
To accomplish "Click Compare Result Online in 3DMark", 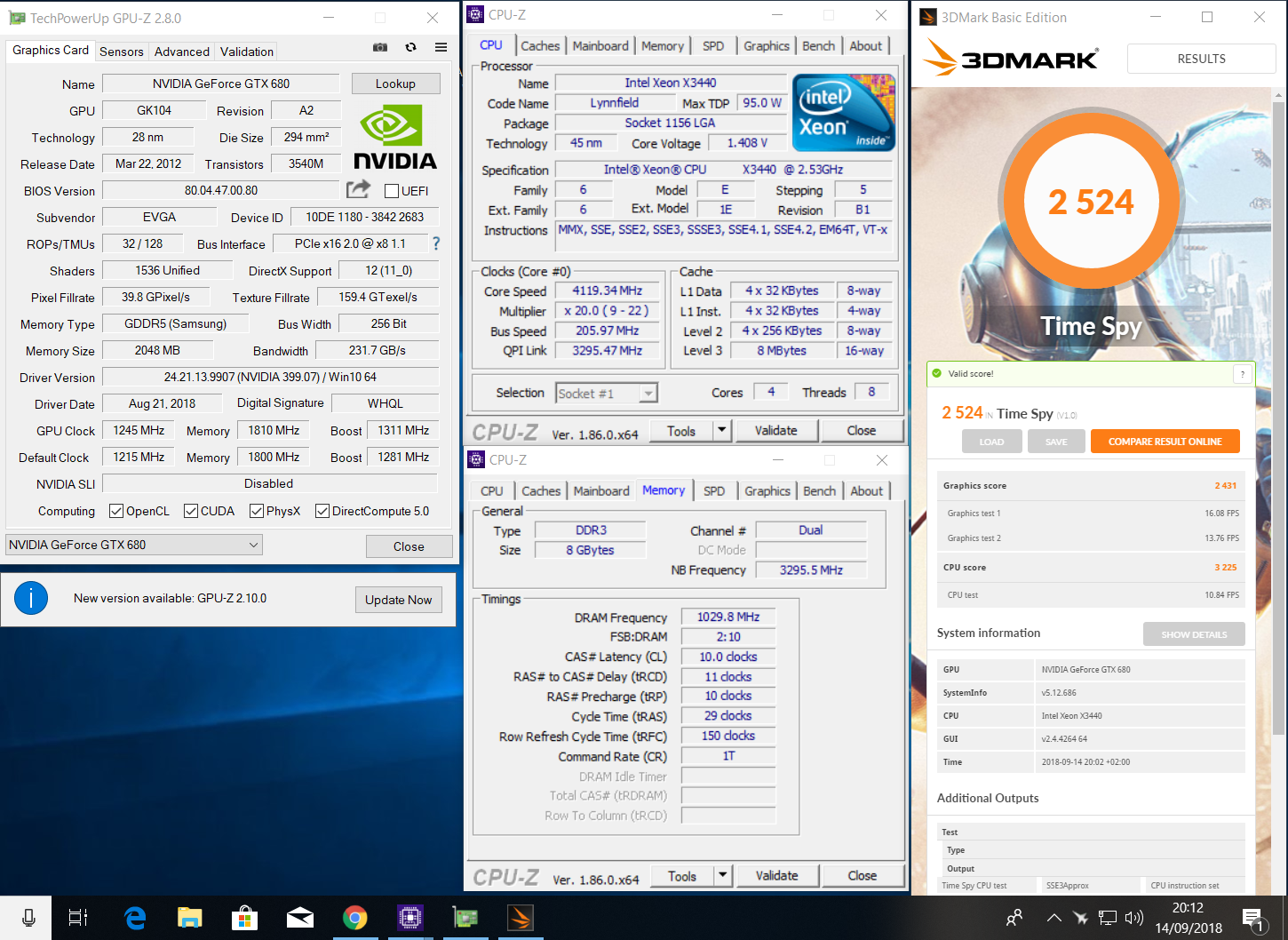I will click(x=1165, y=442).
